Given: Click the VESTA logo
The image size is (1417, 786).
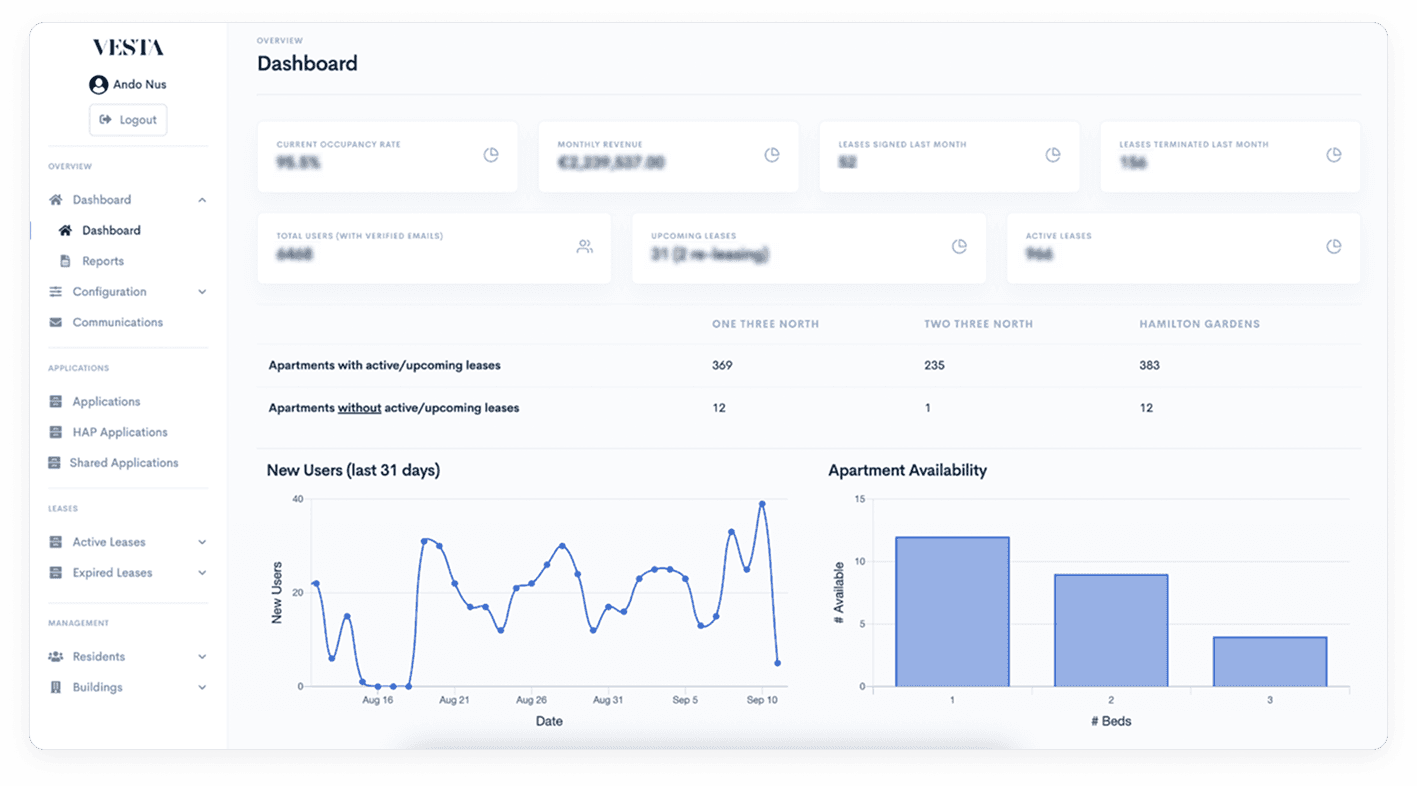Looking at the screenshot, I should click(x=128, y=48).
